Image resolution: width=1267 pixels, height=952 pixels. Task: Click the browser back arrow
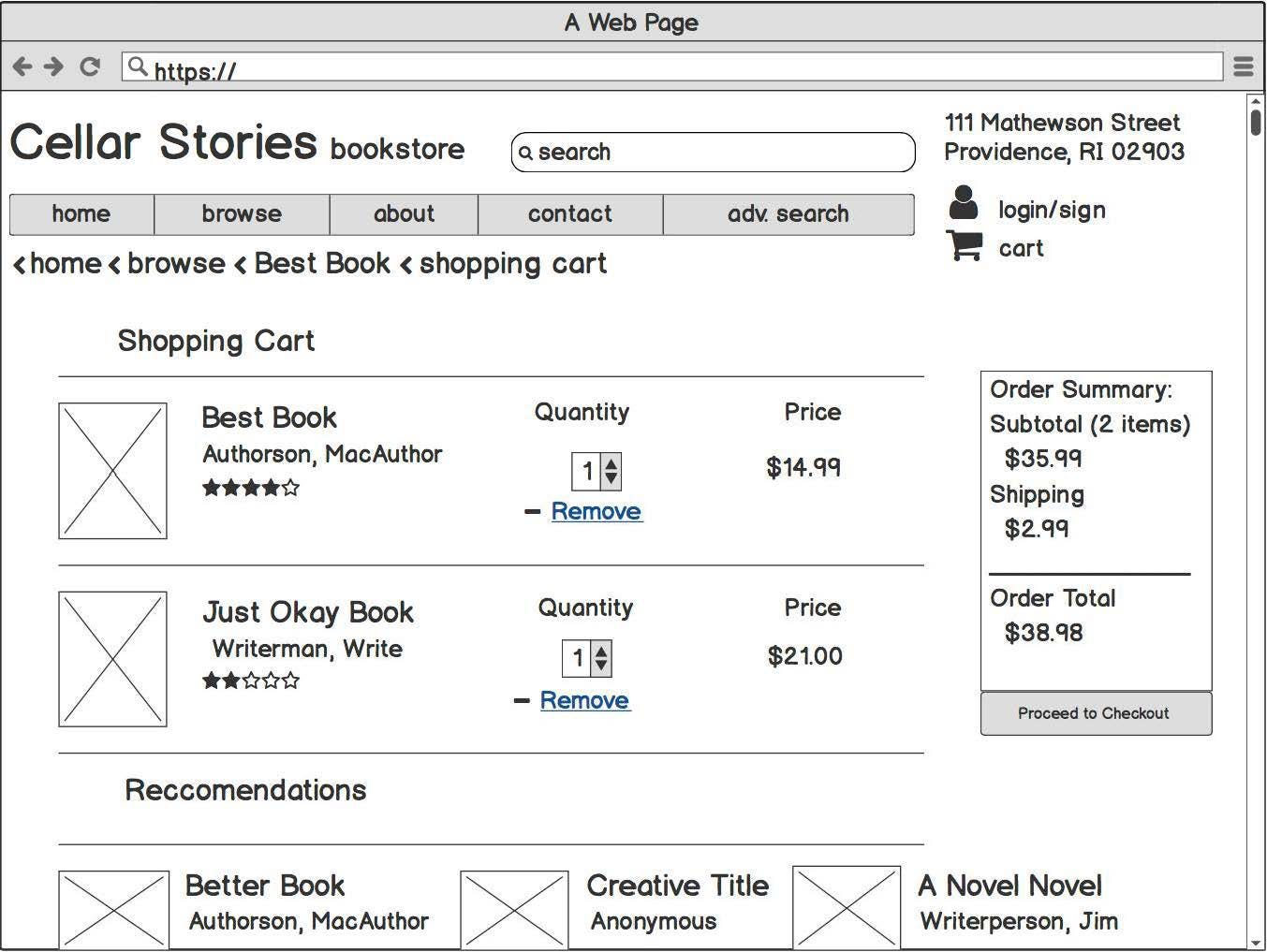coord(22,66)
